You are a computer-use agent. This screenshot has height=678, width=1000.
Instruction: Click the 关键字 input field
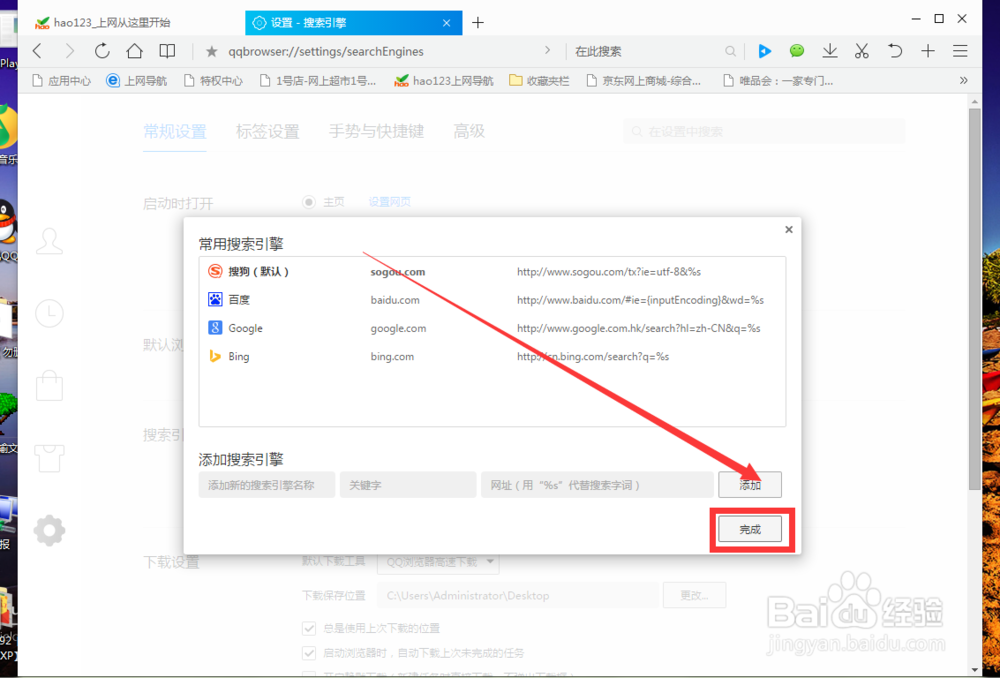click(408, 485)
